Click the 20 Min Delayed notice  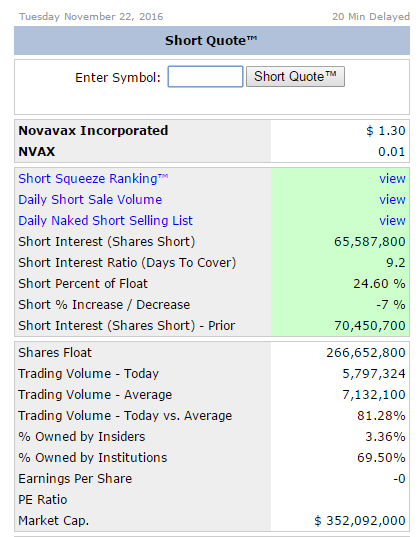(371, 16)
